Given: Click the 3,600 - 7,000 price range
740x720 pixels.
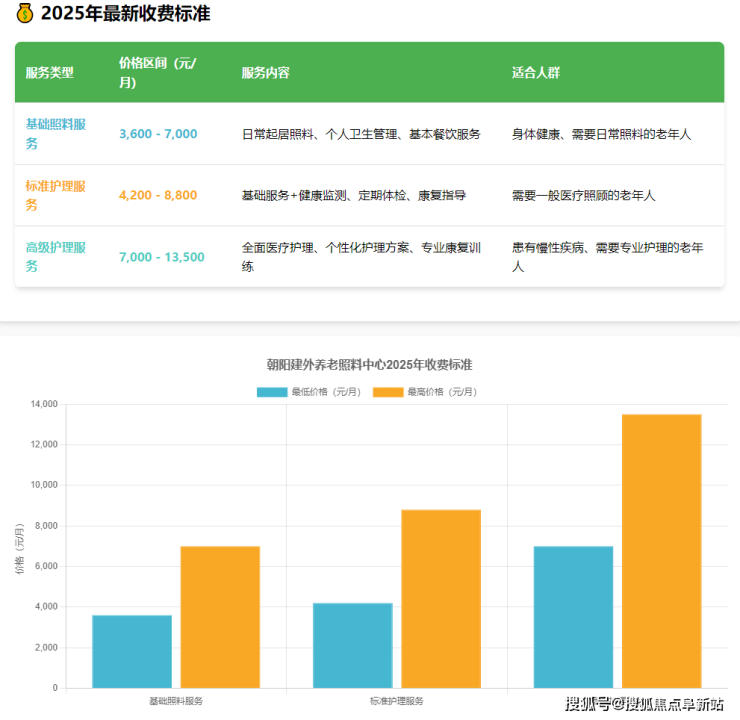Looking at the screenshot, I should (158, 134).
